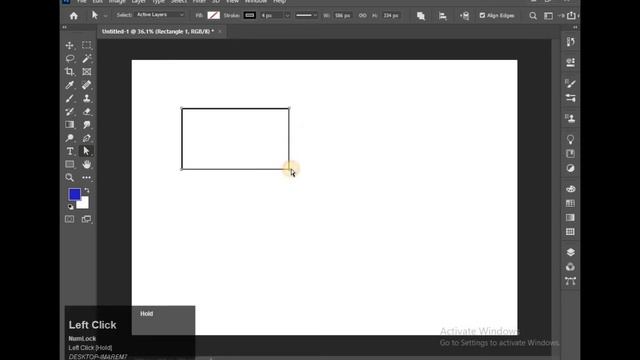This screenshot has width=640, height=360.
Task: Select the Dodge tool
Action: [x=70, y=138]
